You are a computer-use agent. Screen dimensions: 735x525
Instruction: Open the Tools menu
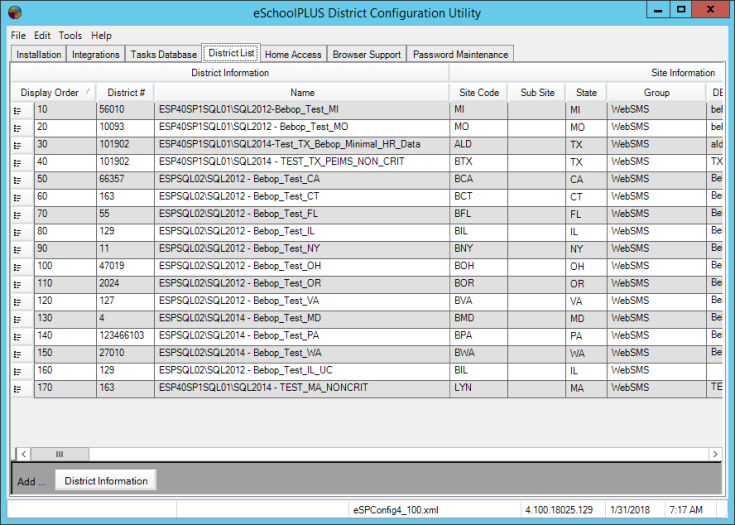click(x=70, y=35)
